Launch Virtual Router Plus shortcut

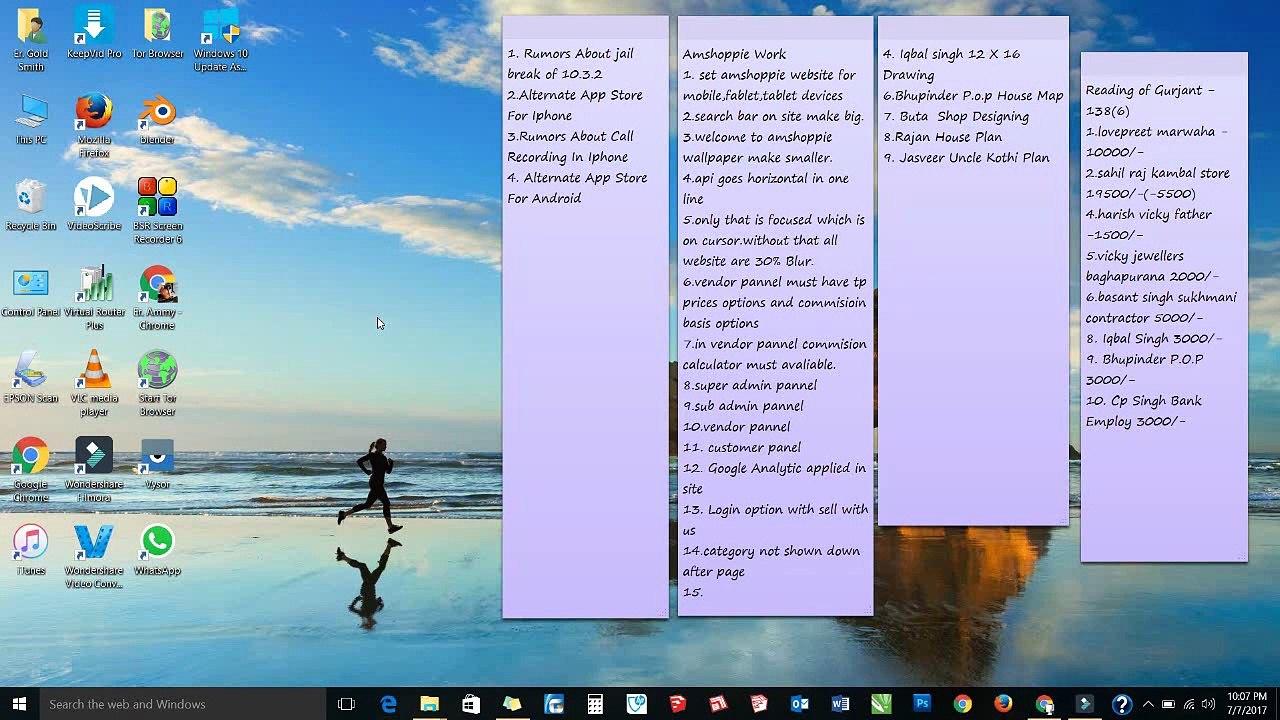[94, 298]
